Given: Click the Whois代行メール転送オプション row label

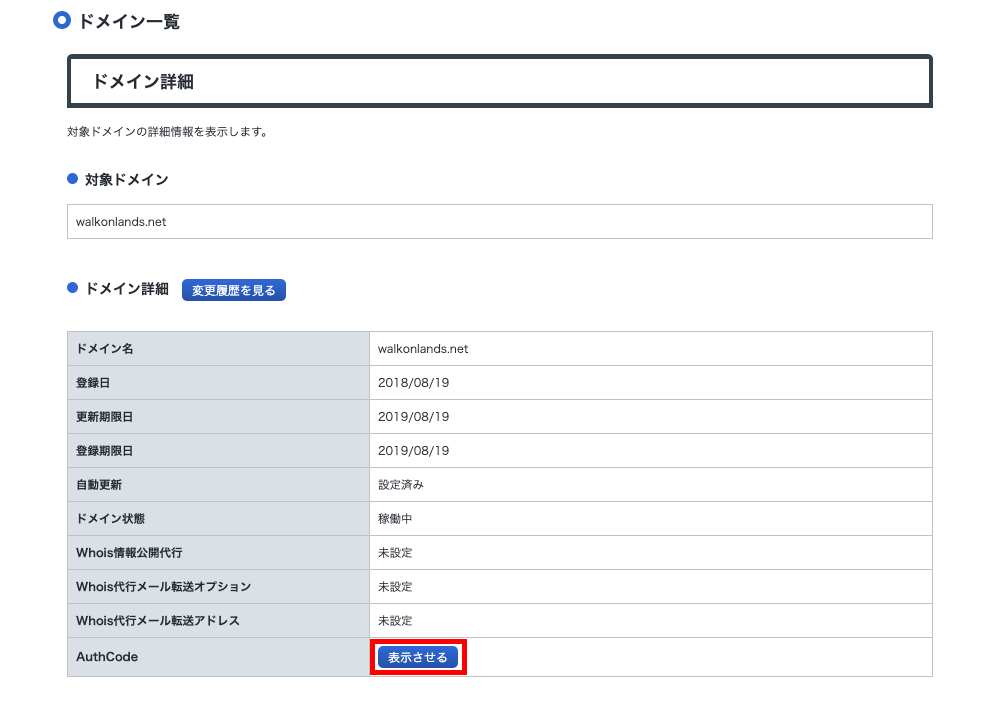Looking at the screenshot, I should [x=163, y=587].
